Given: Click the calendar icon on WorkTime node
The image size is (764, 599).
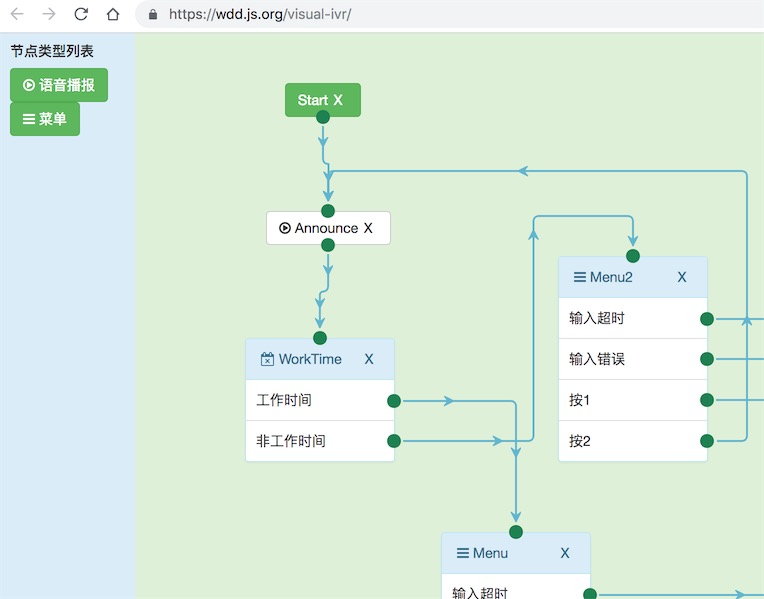Looking at the screenshot, I should (267, 360).
